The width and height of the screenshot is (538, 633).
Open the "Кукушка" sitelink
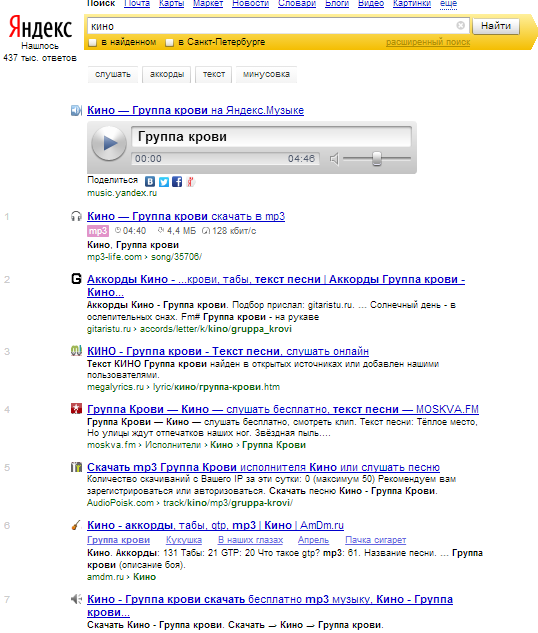[x=184, y=540]
